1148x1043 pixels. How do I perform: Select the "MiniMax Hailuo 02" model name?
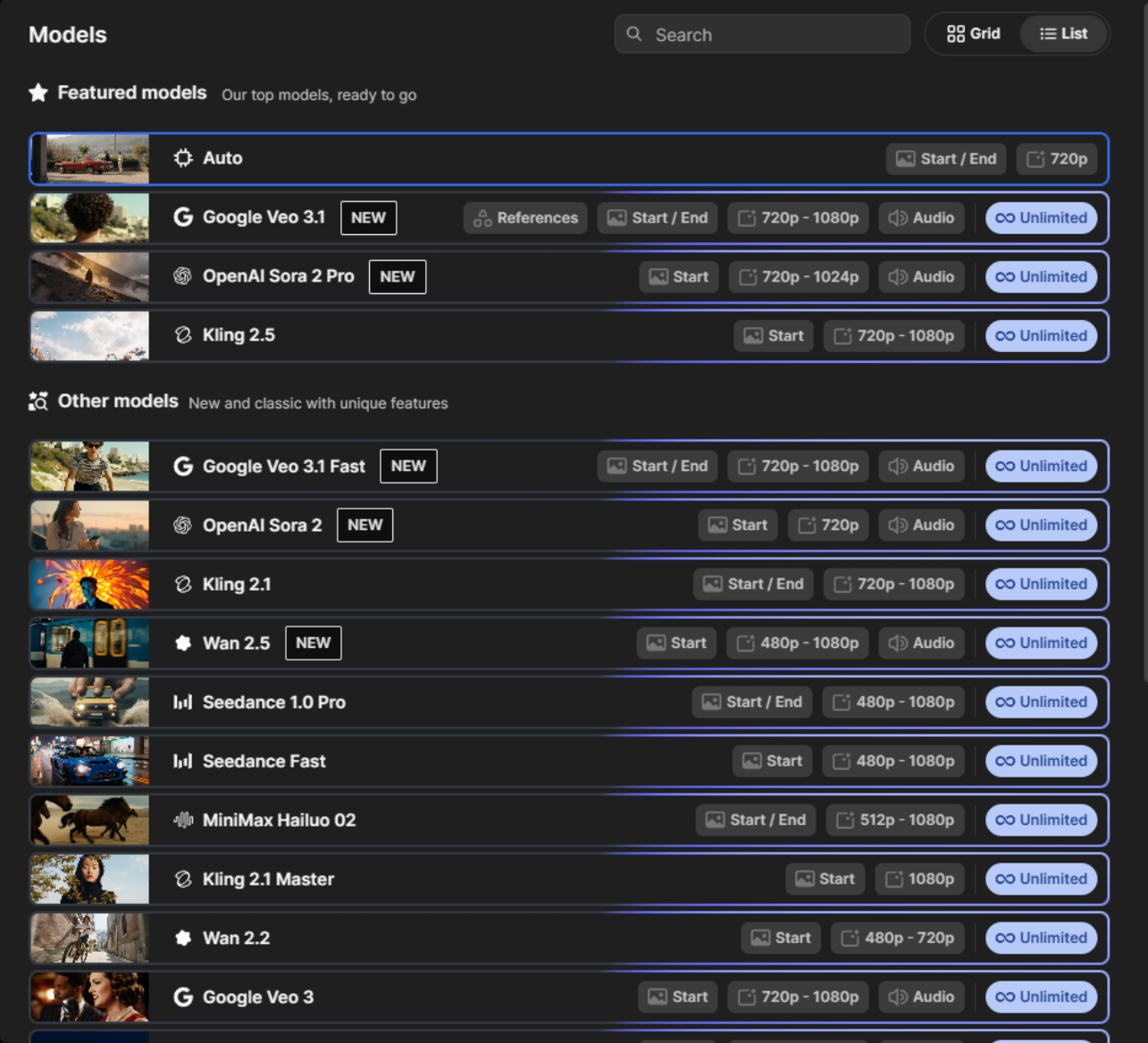click(x=280, y=820)
